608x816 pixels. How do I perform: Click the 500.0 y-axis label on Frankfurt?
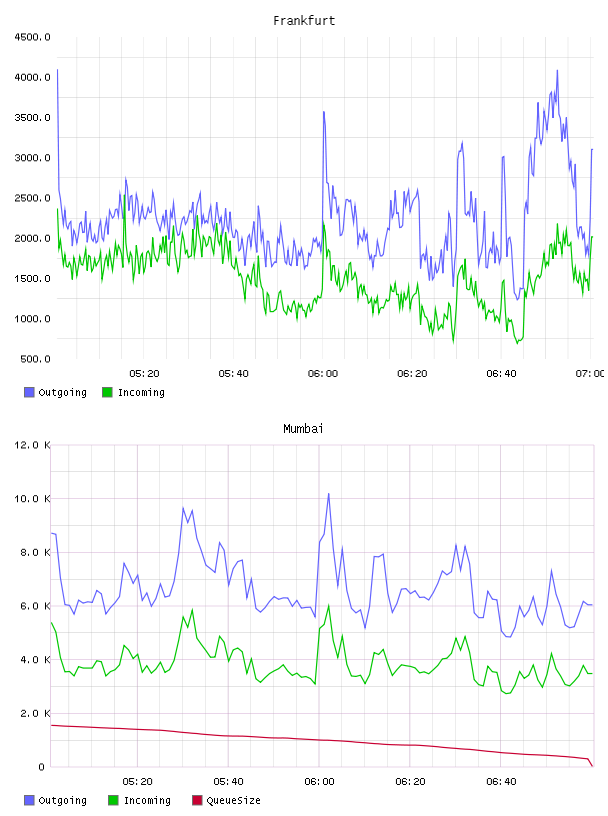[x=35, y=359]
